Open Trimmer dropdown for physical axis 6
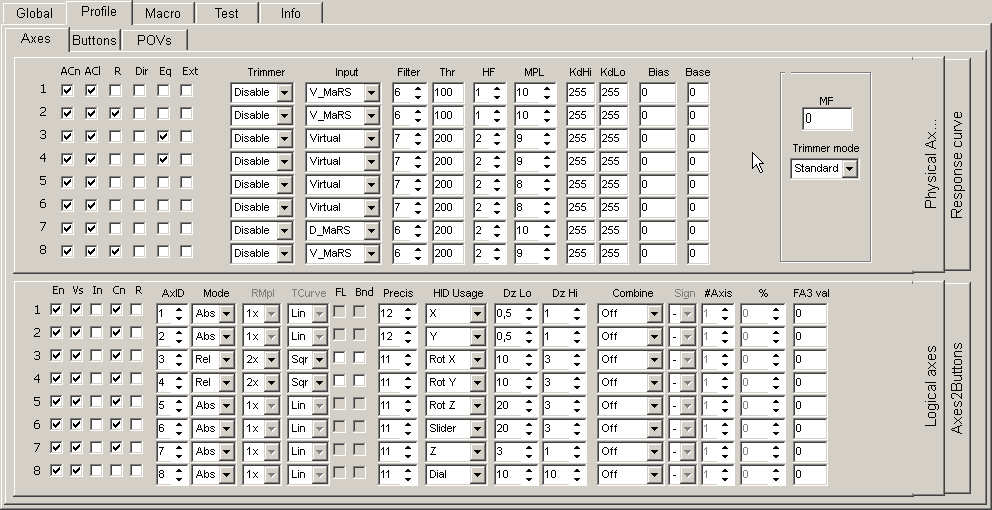992x510 pixels. click(285, 208)
